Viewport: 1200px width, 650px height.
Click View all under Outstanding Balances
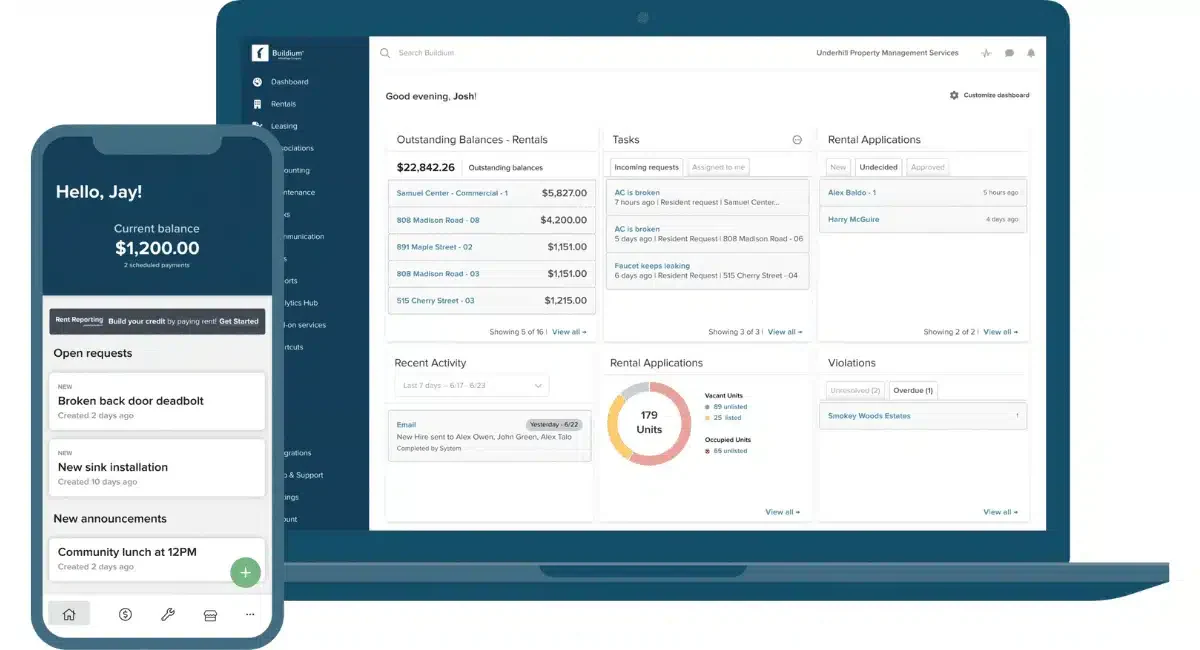[x=569, y=331]
